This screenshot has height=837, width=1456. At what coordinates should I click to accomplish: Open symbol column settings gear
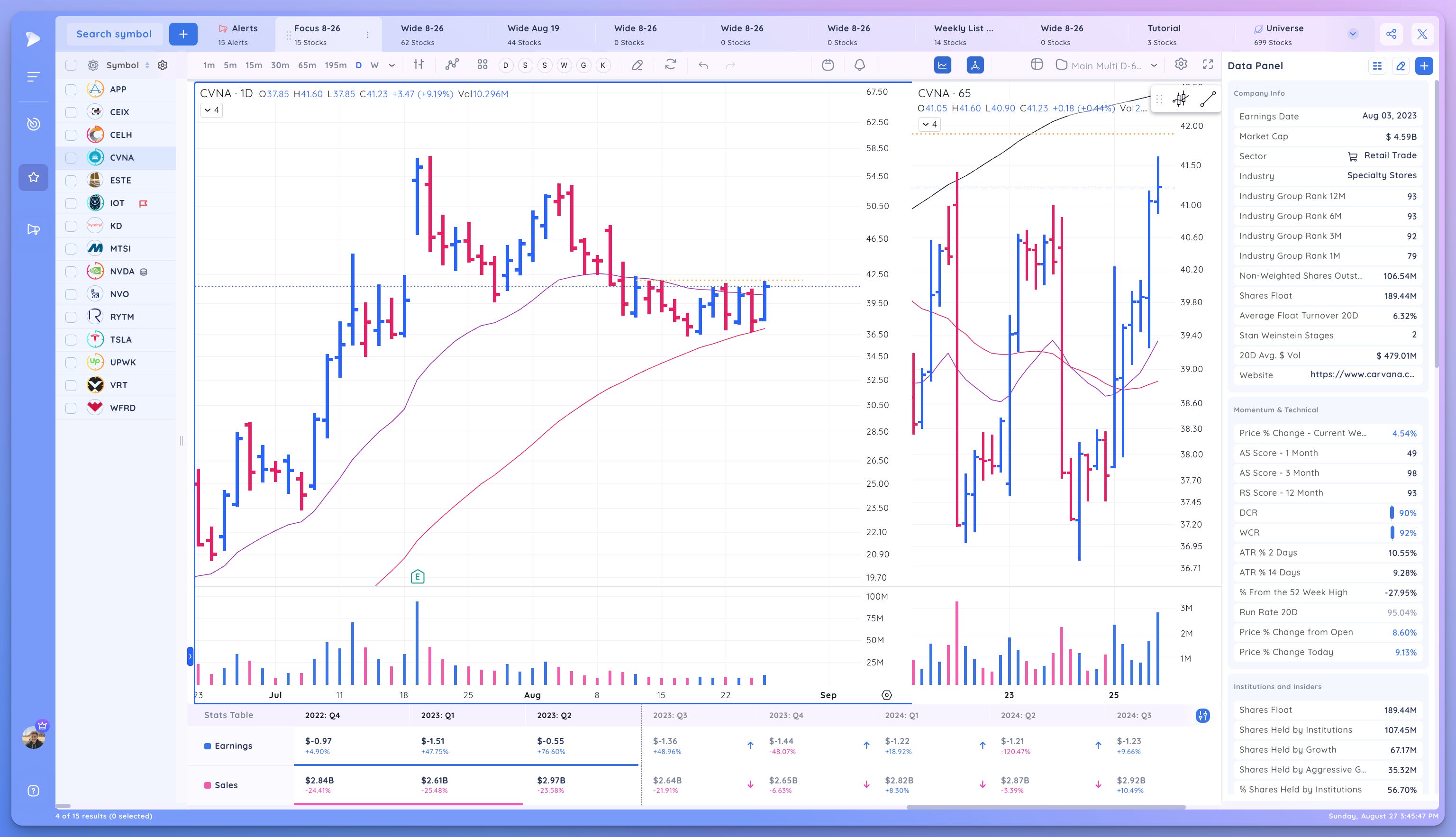click(163, 65)
